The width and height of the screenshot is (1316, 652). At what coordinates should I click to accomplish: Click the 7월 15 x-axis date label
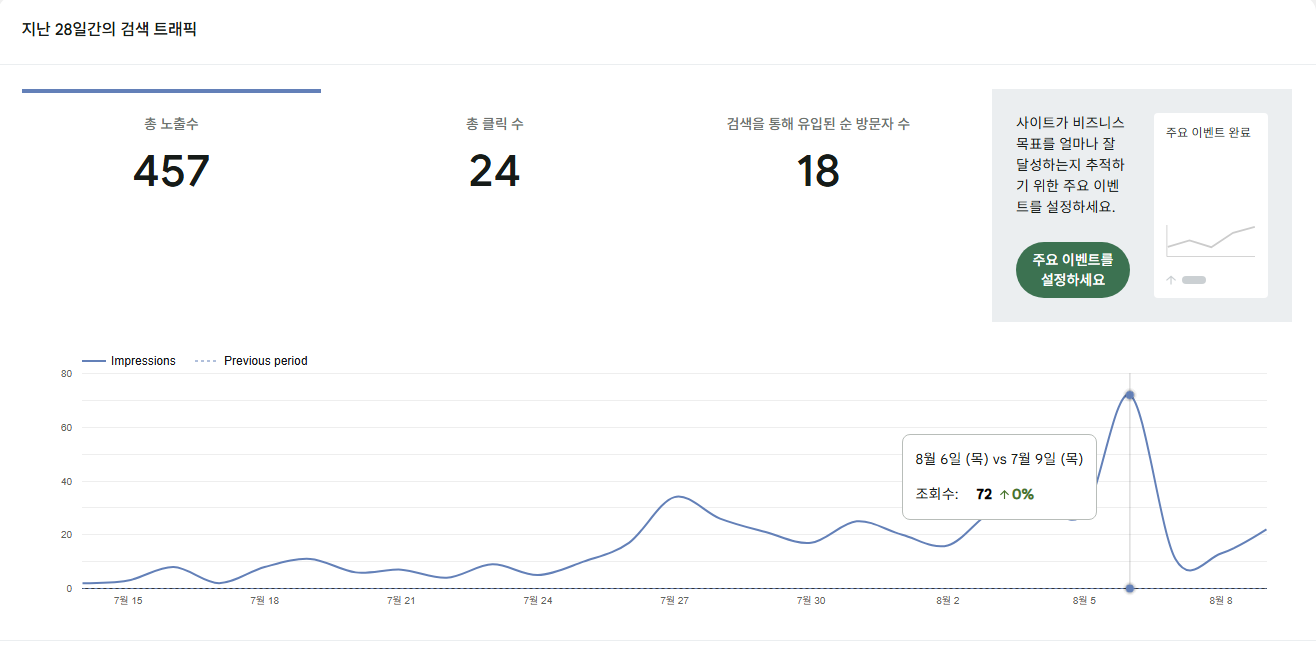point(128,601)
